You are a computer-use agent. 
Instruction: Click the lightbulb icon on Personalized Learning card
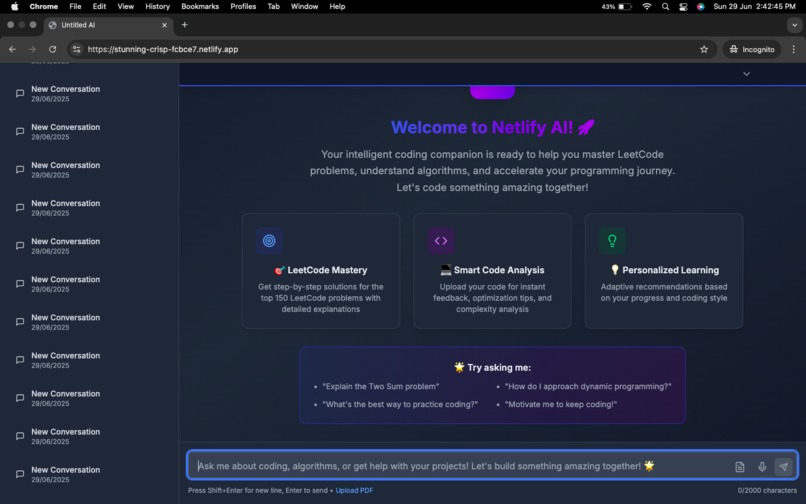pyautogui.click(x=612, y=241)
